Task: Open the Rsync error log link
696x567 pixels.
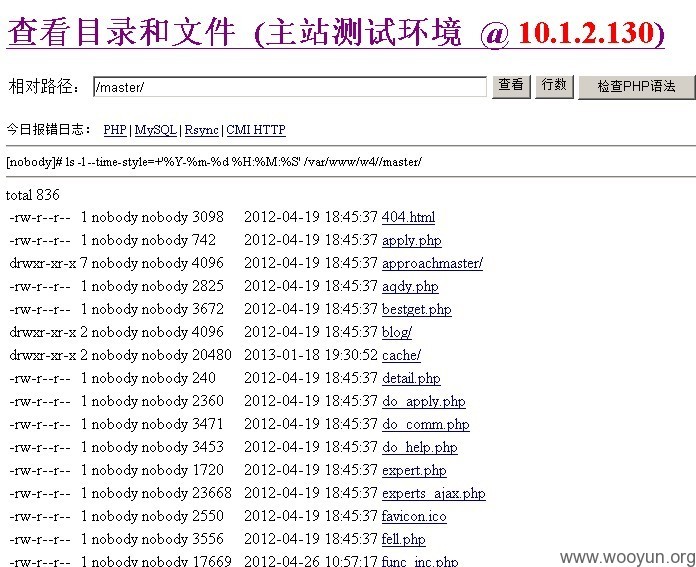Action: pos(202,130)
